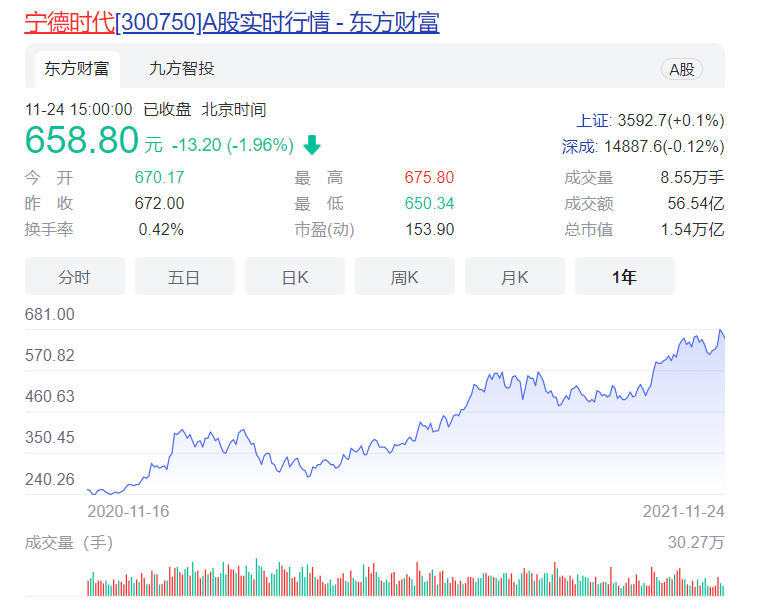Click the 成交额 value 56.54亿

[x=696, y=203]
